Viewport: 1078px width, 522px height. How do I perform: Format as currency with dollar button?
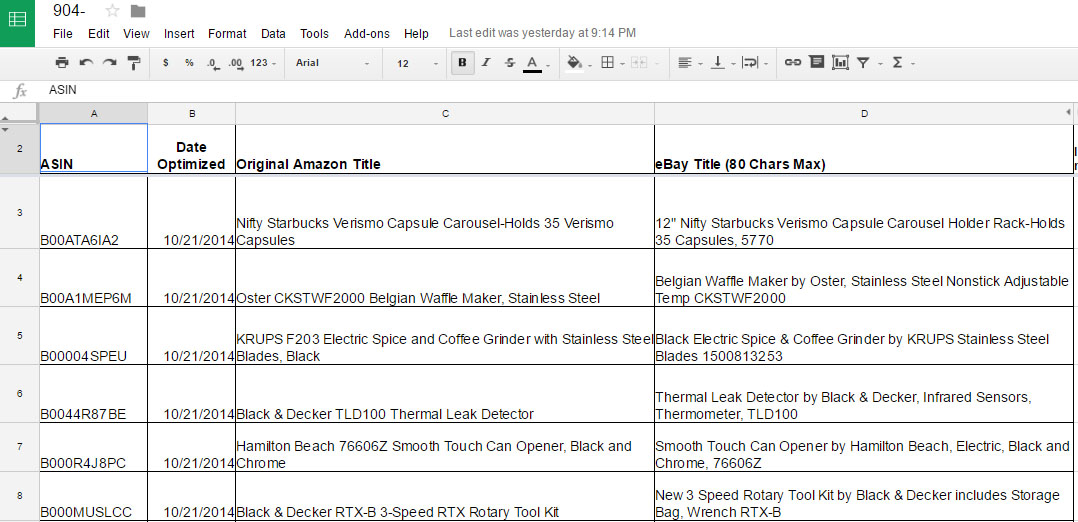point(165,63)
